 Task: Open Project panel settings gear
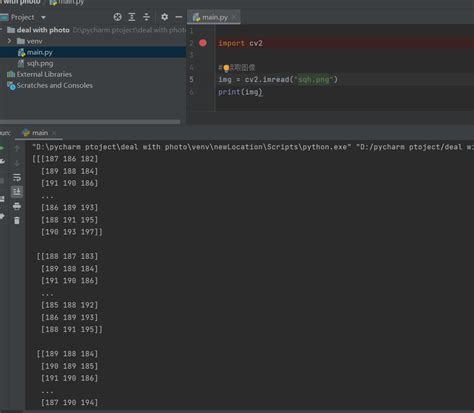[164, 17]
